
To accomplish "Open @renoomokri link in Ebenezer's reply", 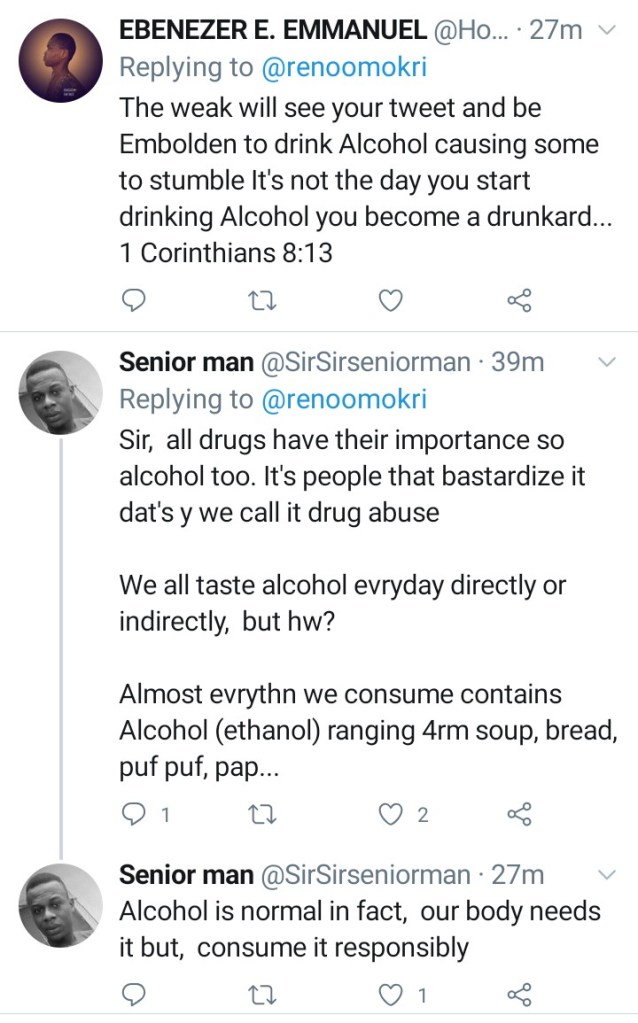I will click(x=343, y=68).
